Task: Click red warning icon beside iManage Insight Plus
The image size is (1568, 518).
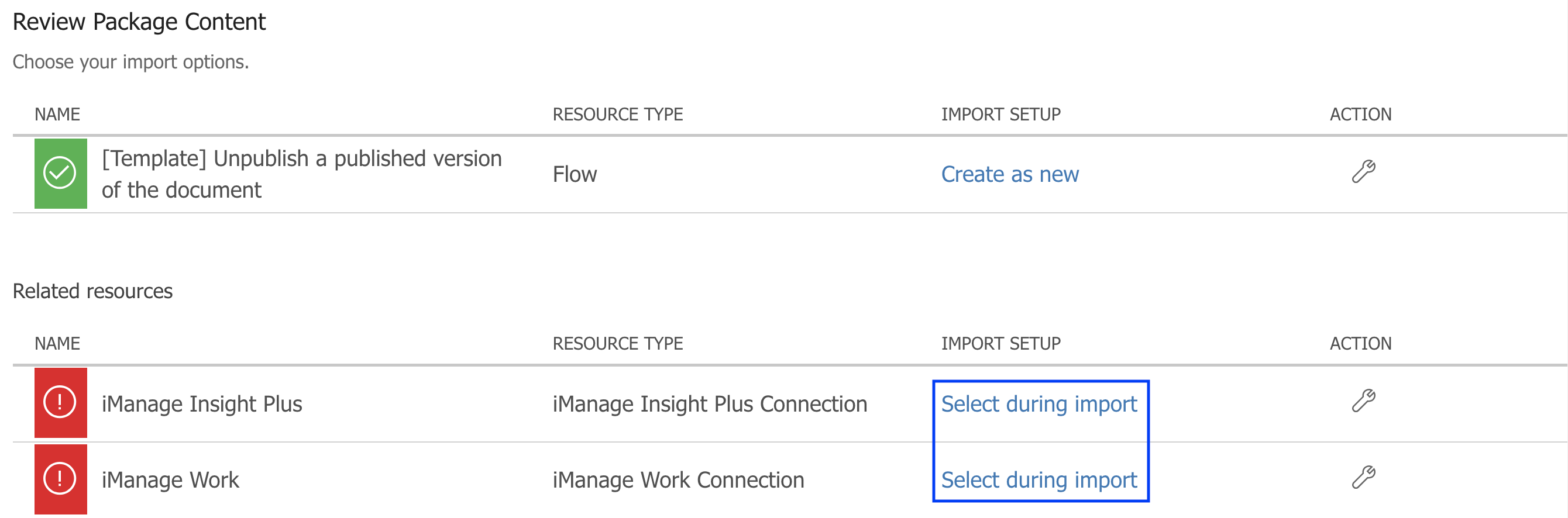Action: click(x=60, y=402)
